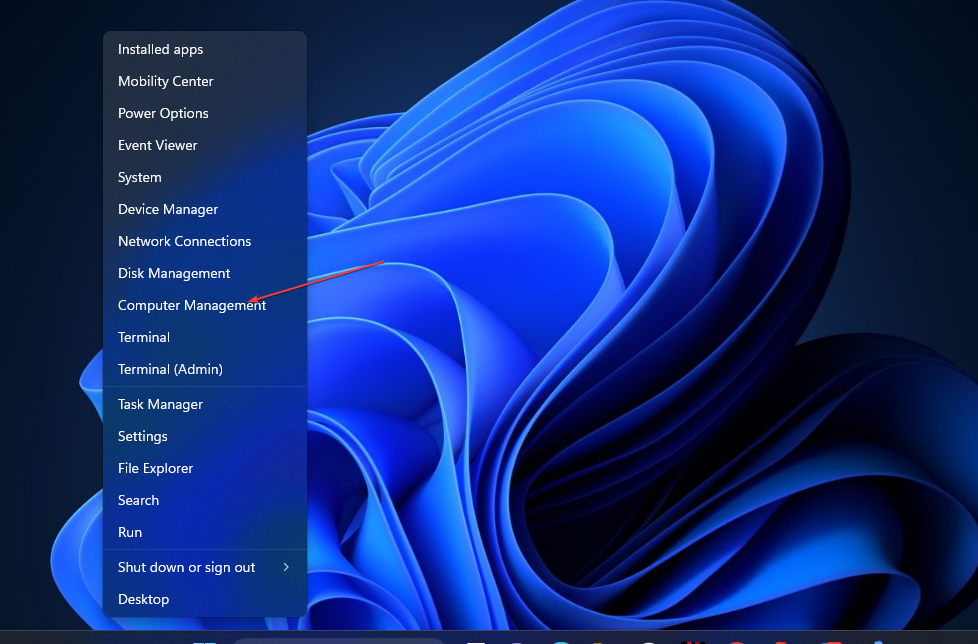
Task: Open the Run dialog
Action: tap(129, 532)
